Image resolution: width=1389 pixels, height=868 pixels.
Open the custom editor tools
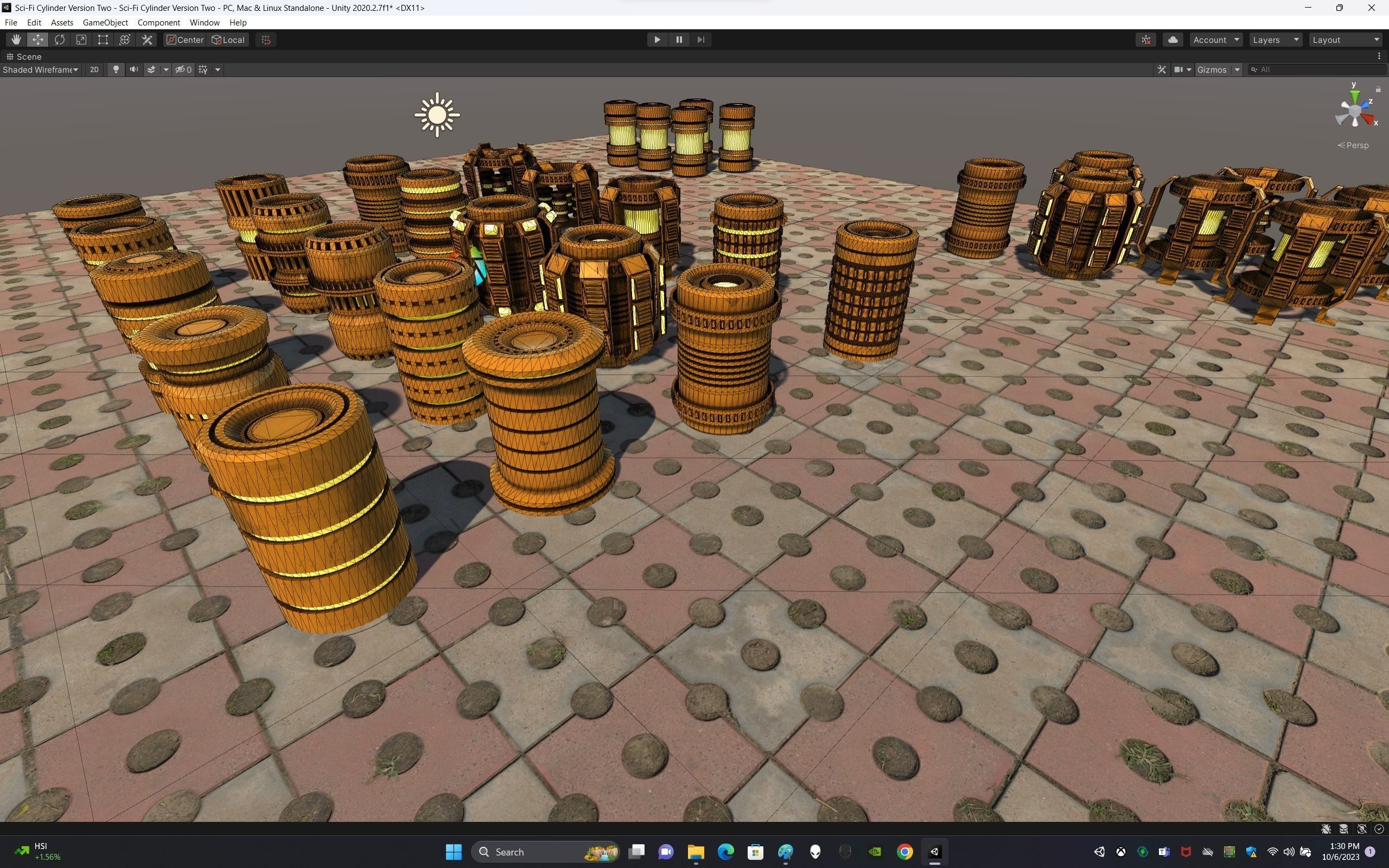147,40
